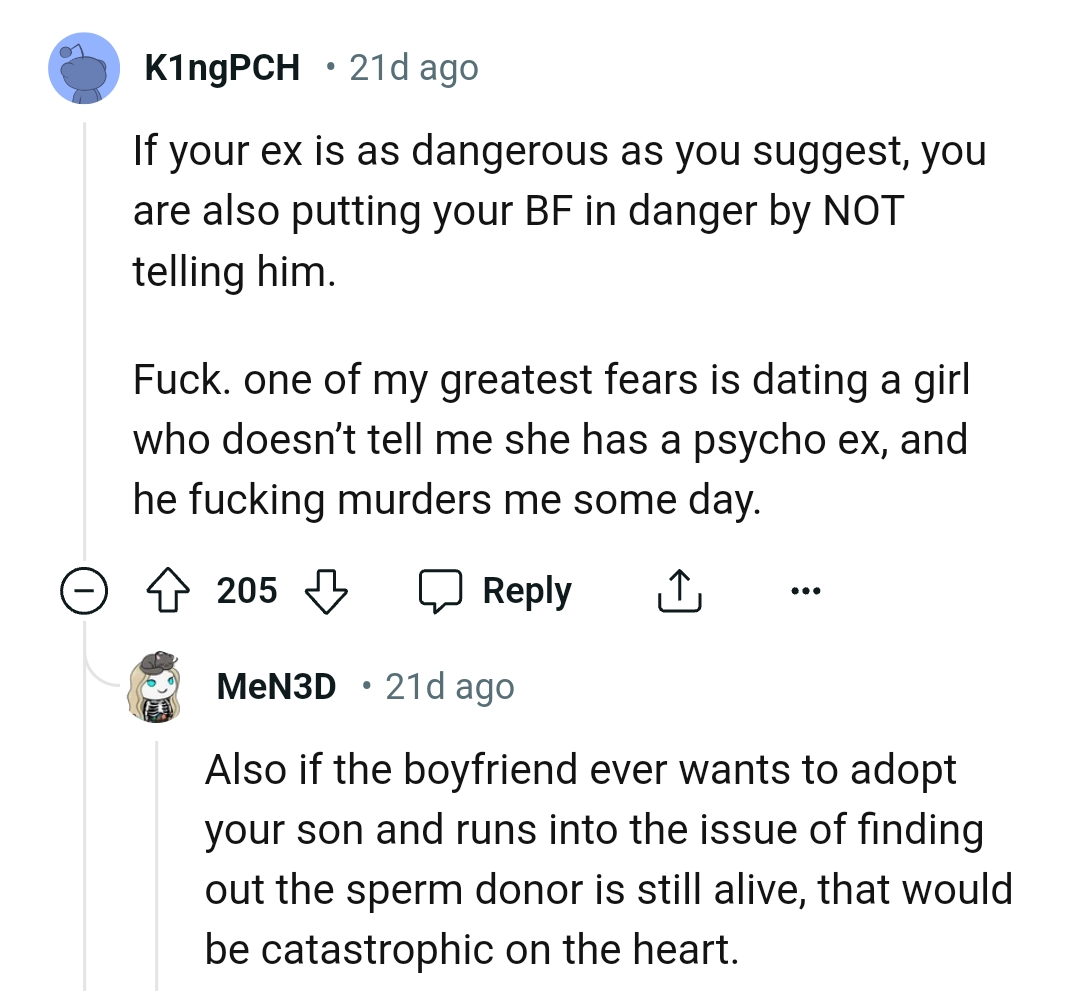Open MeN3D's profile via username

click(x=276, y=686)
